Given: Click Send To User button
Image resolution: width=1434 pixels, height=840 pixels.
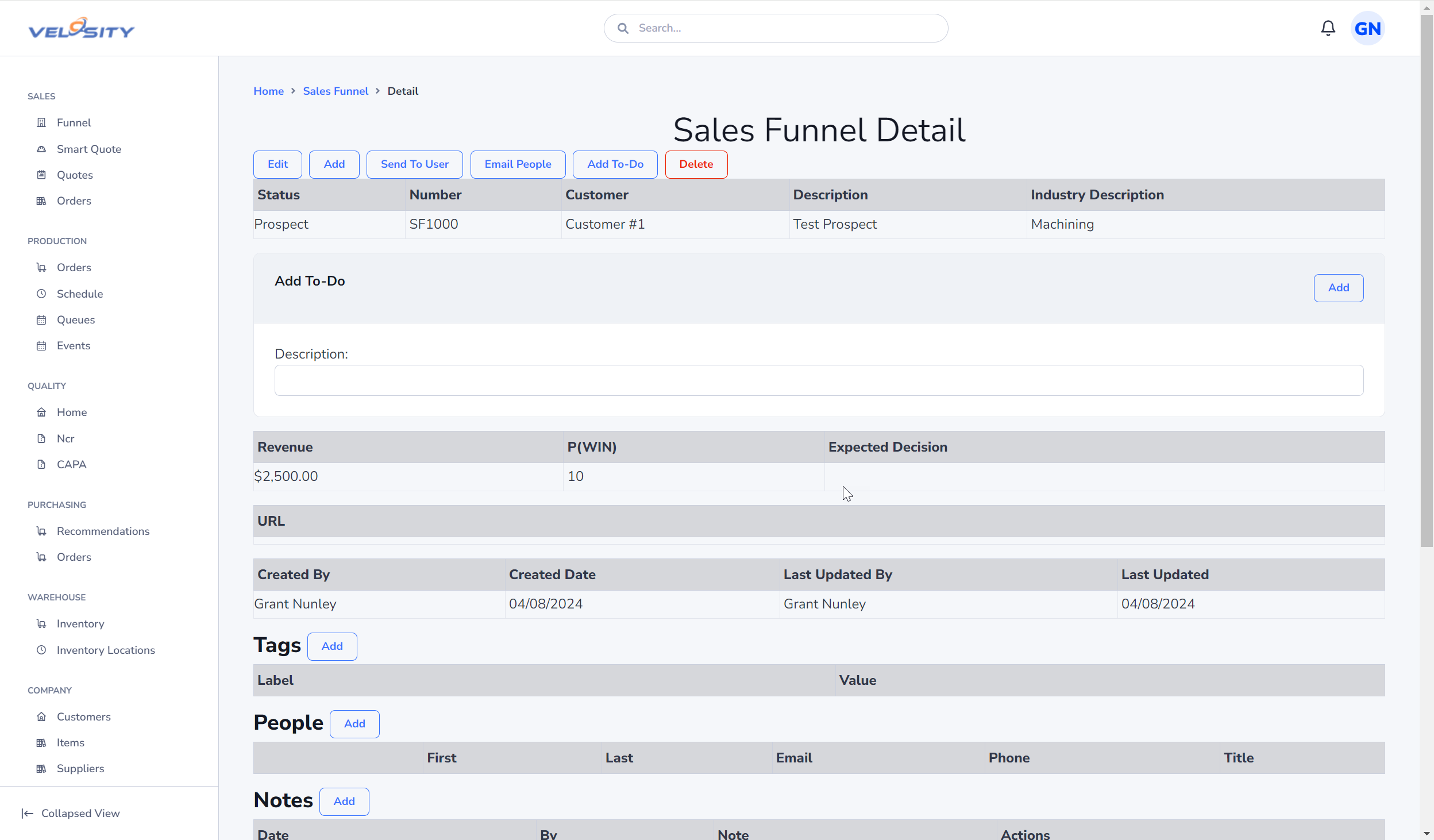Looking at the screenshot, I should tap(415, 164).
